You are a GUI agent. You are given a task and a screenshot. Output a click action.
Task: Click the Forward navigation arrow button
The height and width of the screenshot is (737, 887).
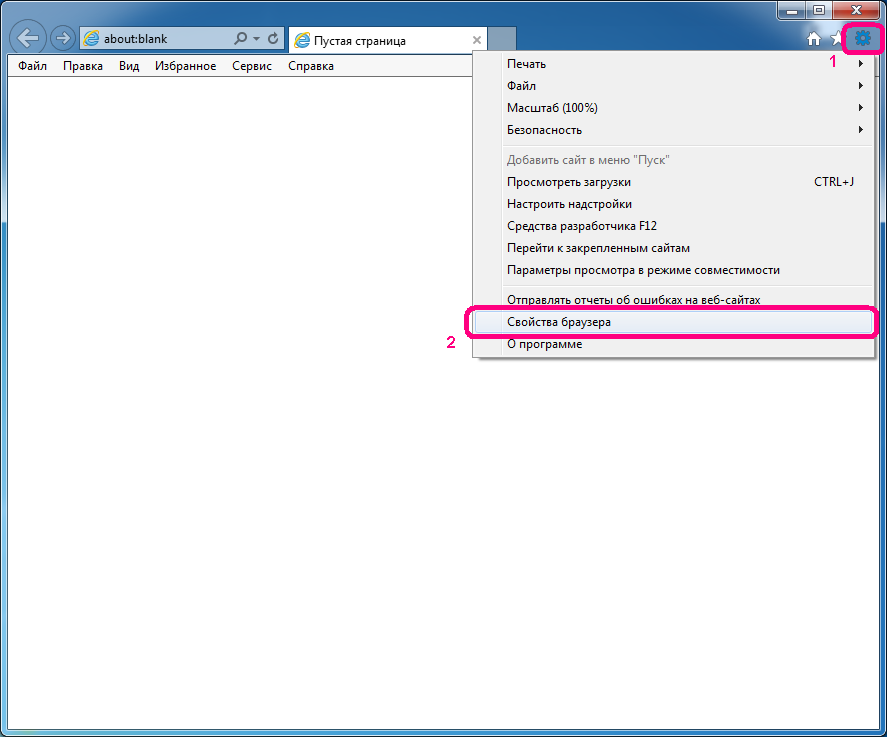click(62, 39)
